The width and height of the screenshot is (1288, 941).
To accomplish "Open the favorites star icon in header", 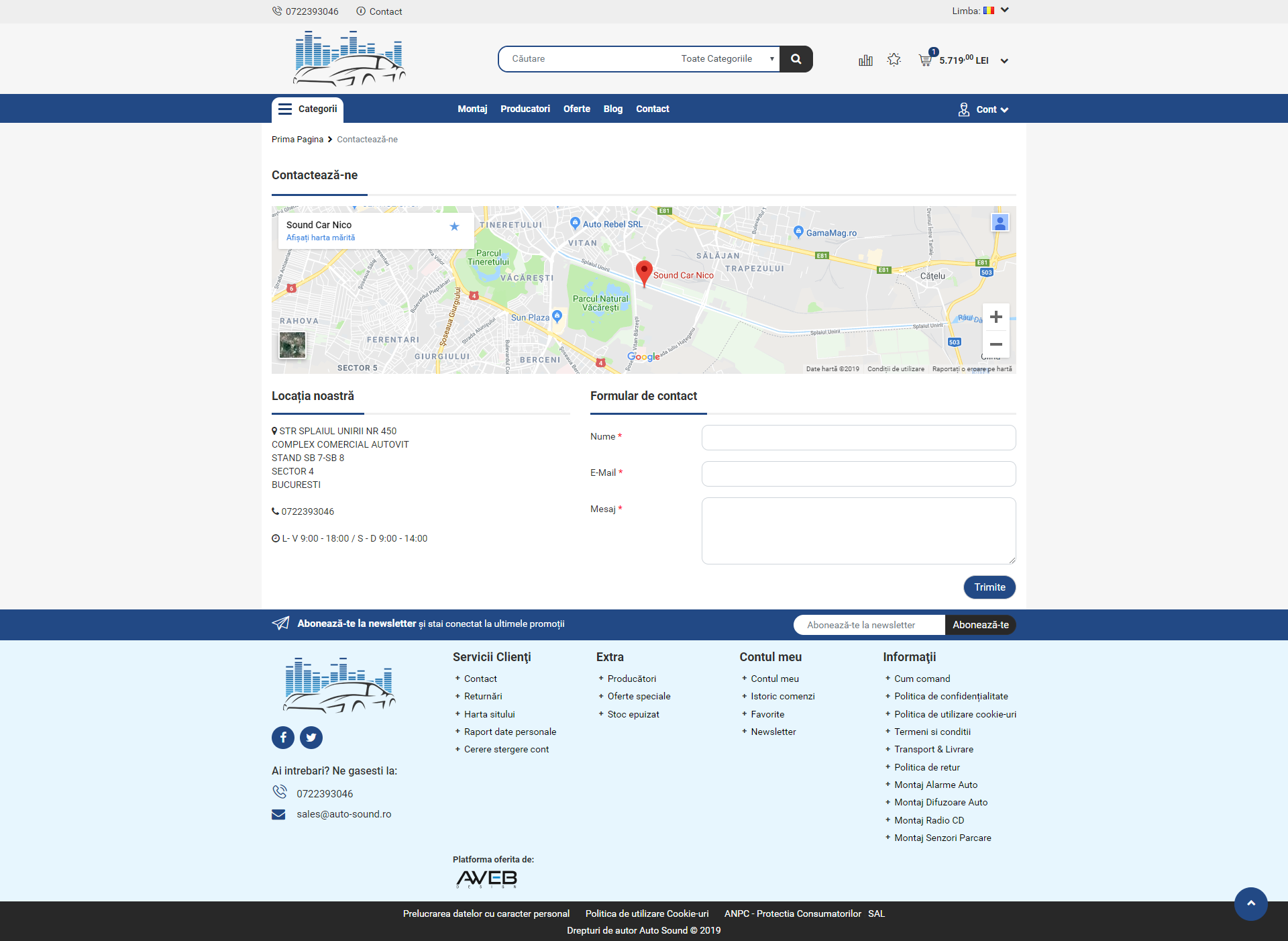I will coord(894,60).
